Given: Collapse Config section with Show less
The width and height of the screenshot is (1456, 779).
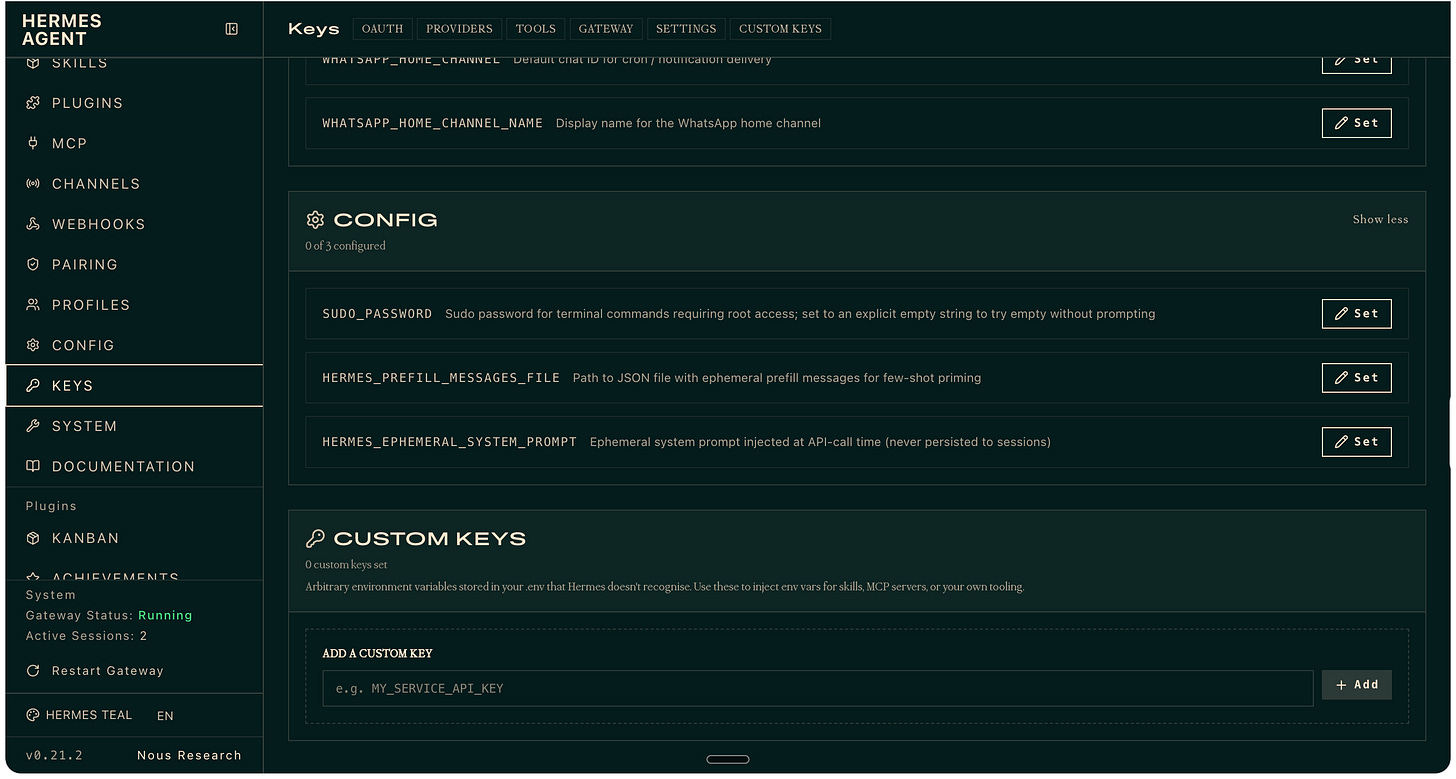Looking at the screenshot, I should coord(1380,220).
